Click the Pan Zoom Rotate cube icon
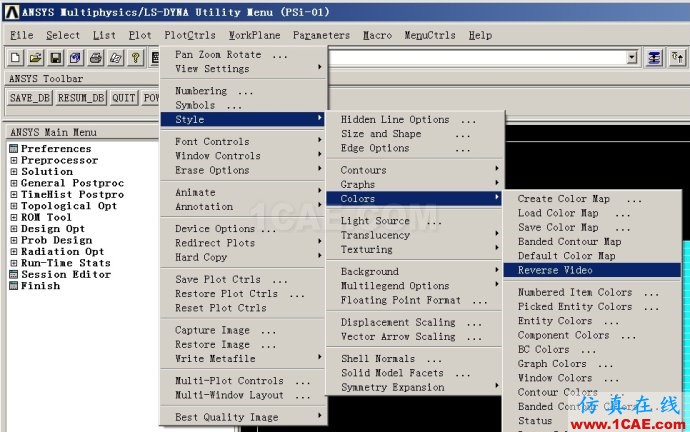This screenshot has height=432, width=690. (76, 58)
